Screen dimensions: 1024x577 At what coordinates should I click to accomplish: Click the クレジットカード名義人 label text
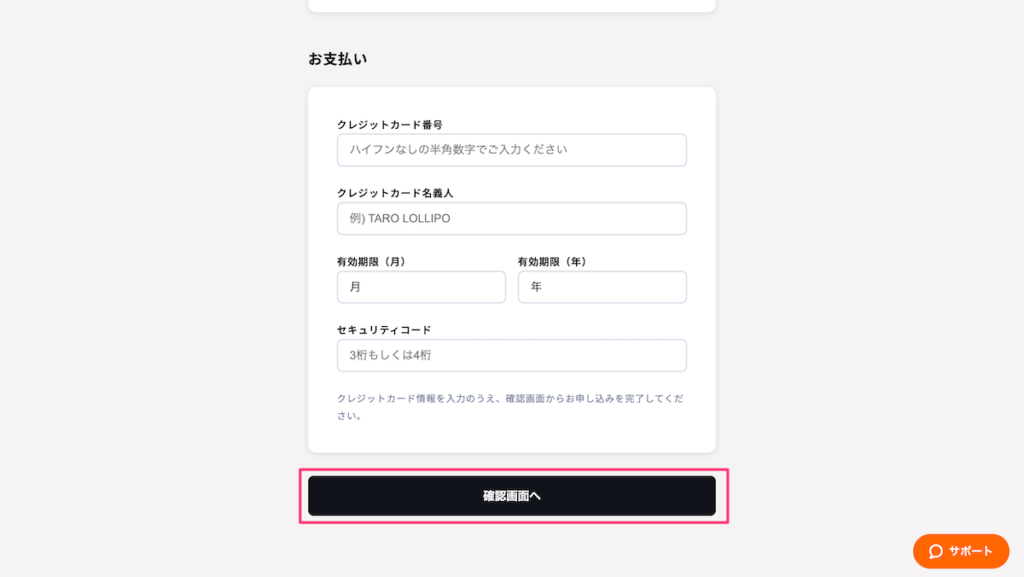point(397,191)
